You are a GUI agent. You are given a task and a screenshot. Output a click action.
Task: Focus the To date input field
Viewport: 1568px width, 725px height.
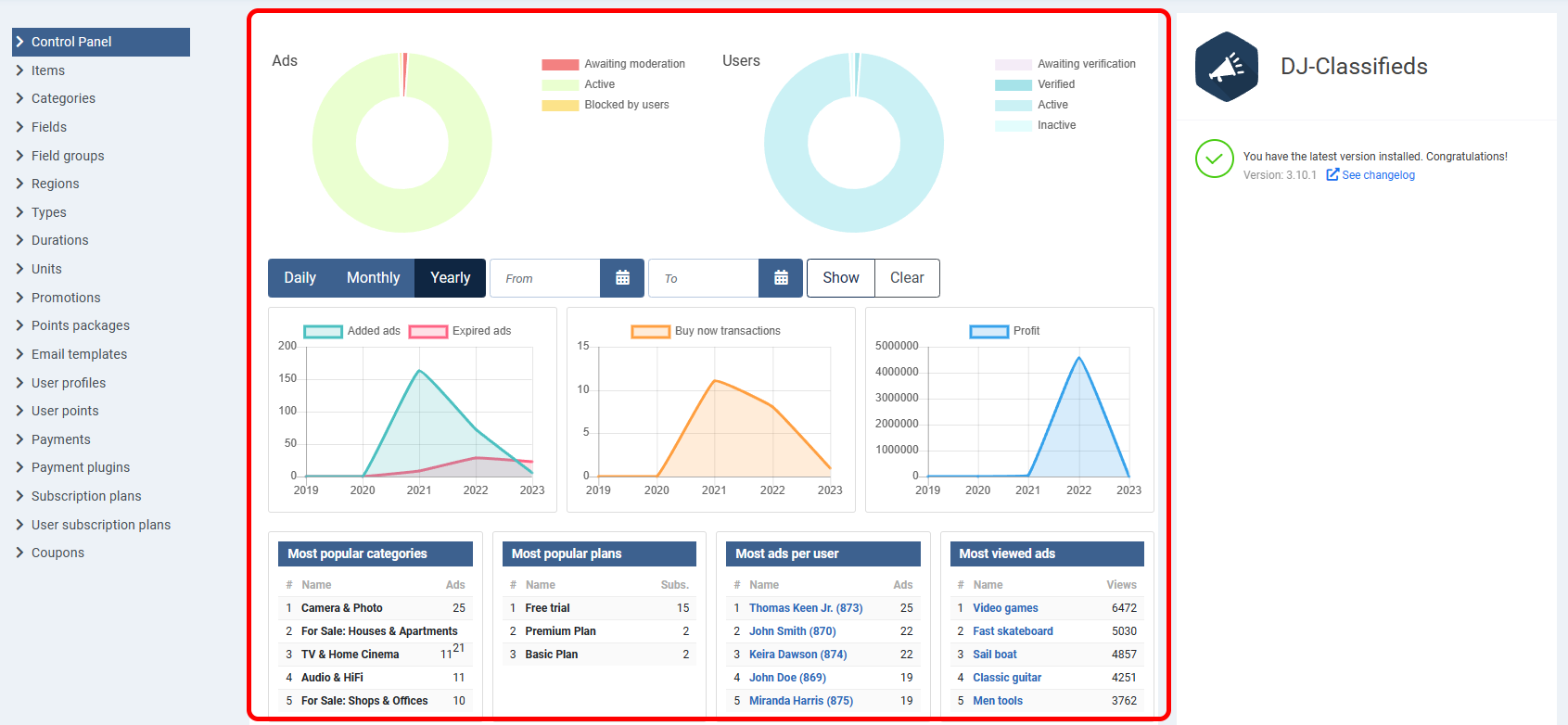click(704, 278)
